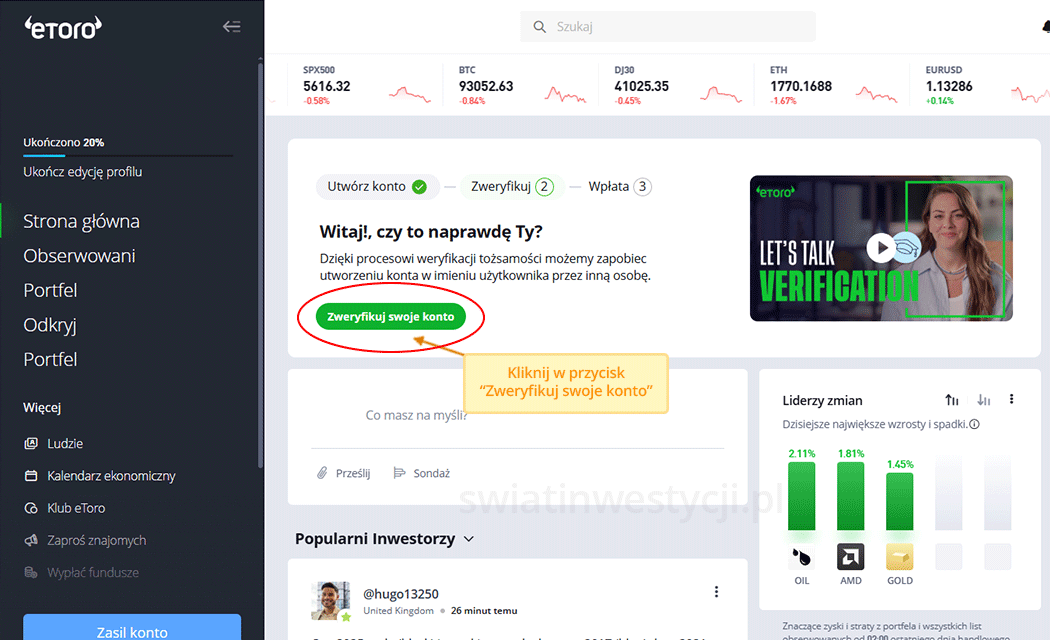Click the Więcej section label

42,408
